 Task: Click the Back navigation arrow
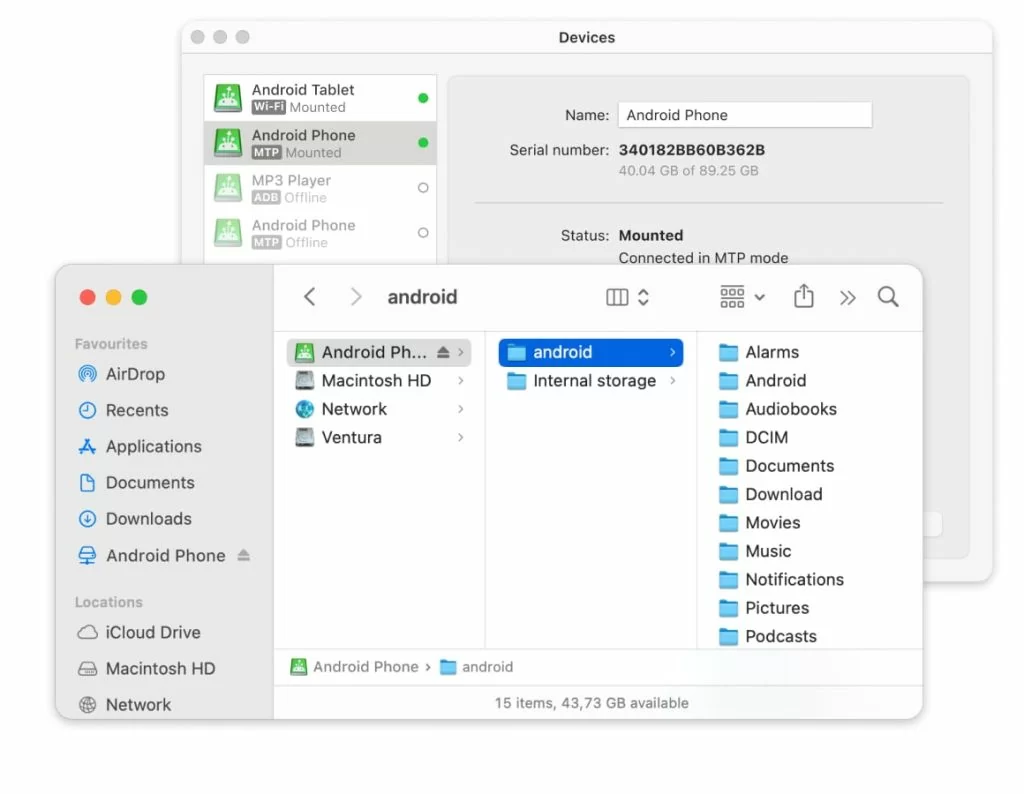tap(309, 296)
